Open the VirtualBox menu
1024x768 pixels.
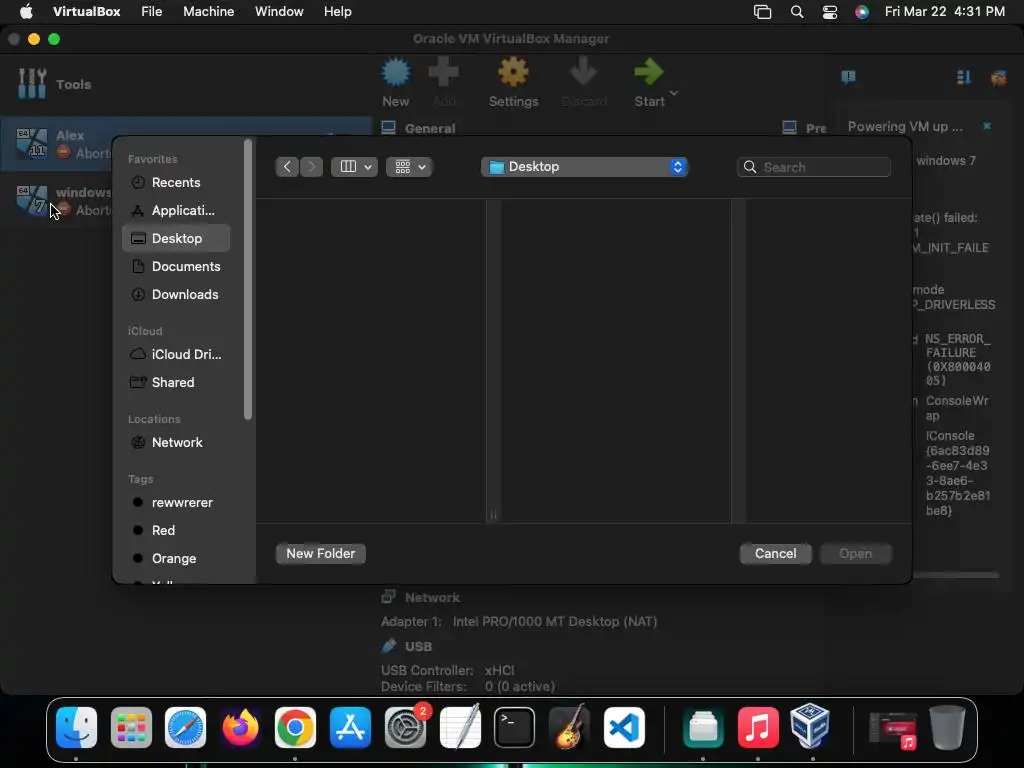point(86,11)
